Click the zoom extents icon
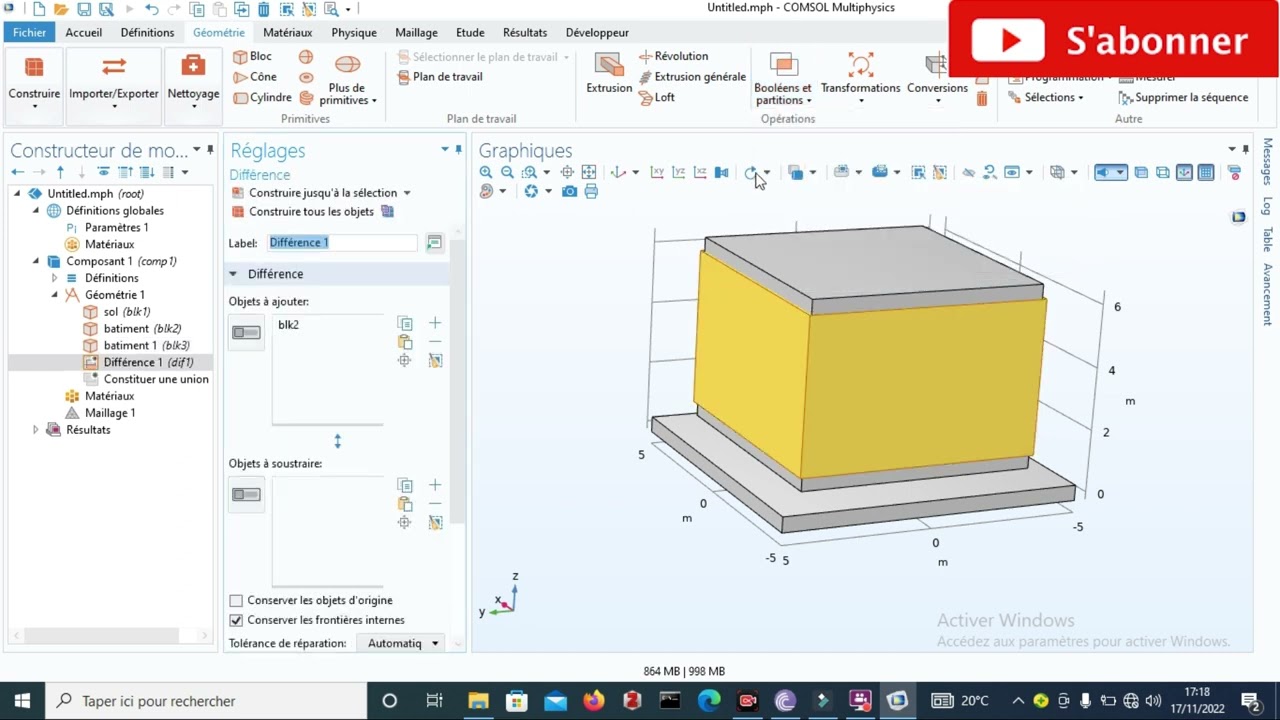Image resolution: width=1280 pixels, height=720 pixels. pyautogui.click(x=589, y=172)
